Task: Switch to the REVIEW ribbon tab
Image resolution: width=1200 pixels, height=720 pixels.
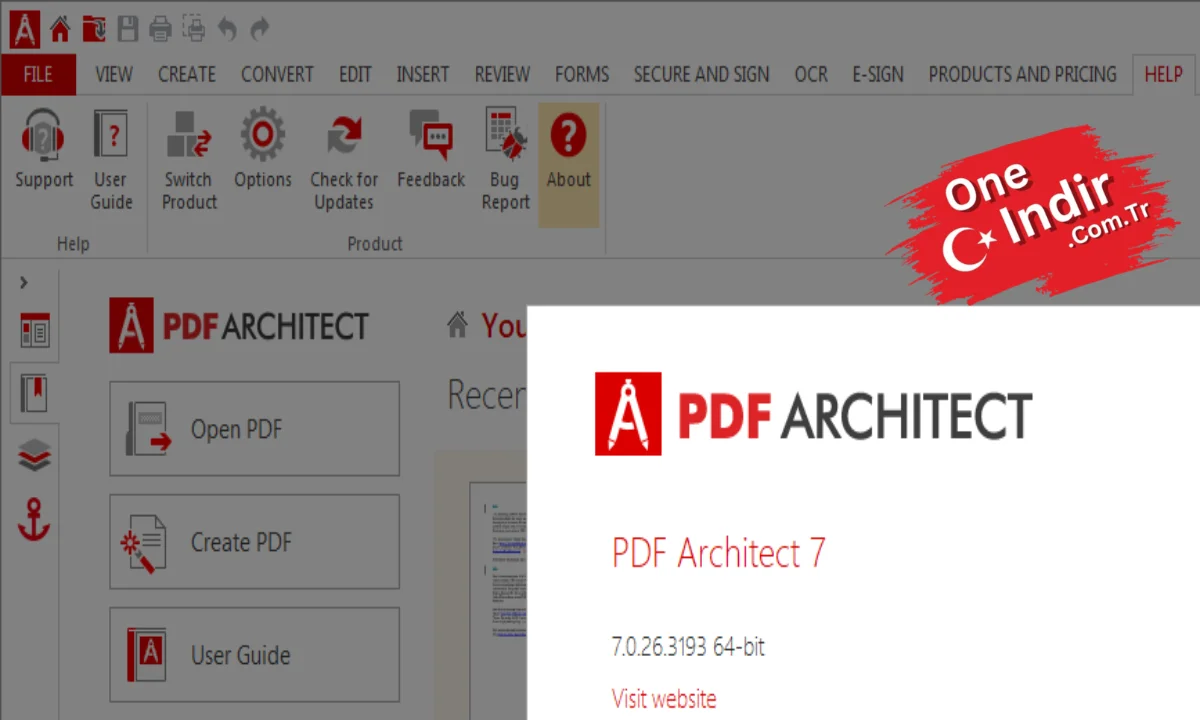Action: coord(502,75)
